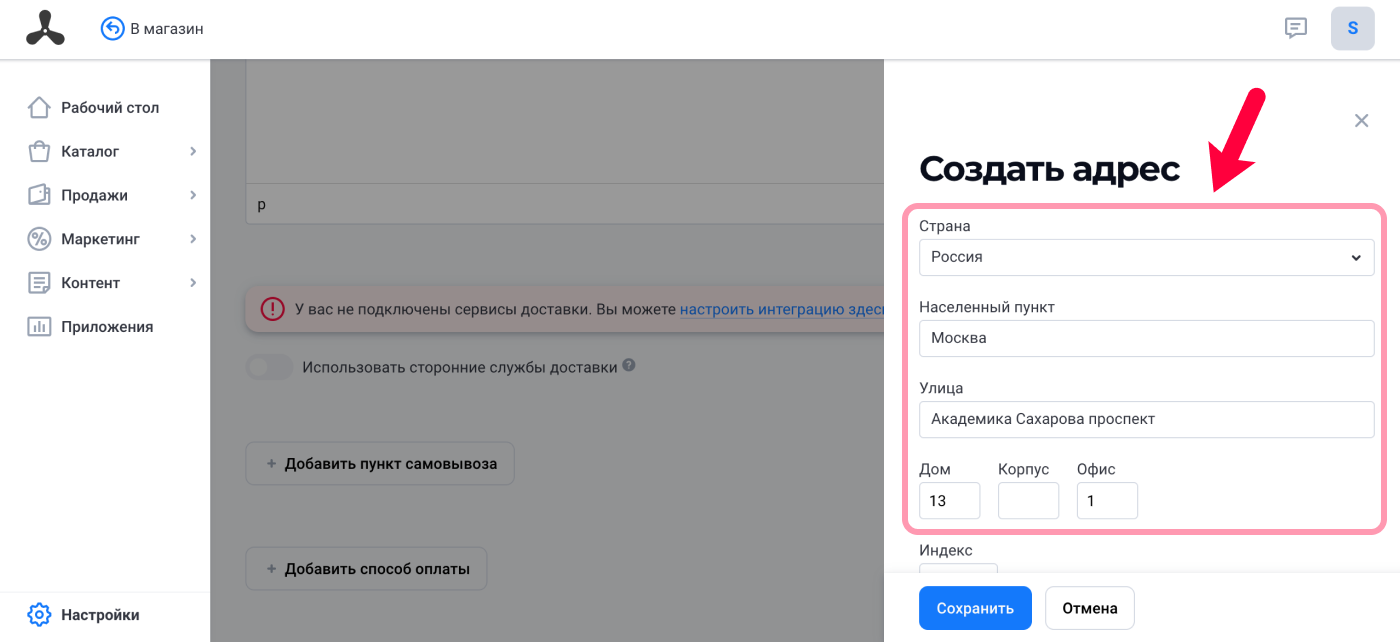Click the Продажи wallet icon
Viewport: 1400px width, 642px height.
coord(39,195)
